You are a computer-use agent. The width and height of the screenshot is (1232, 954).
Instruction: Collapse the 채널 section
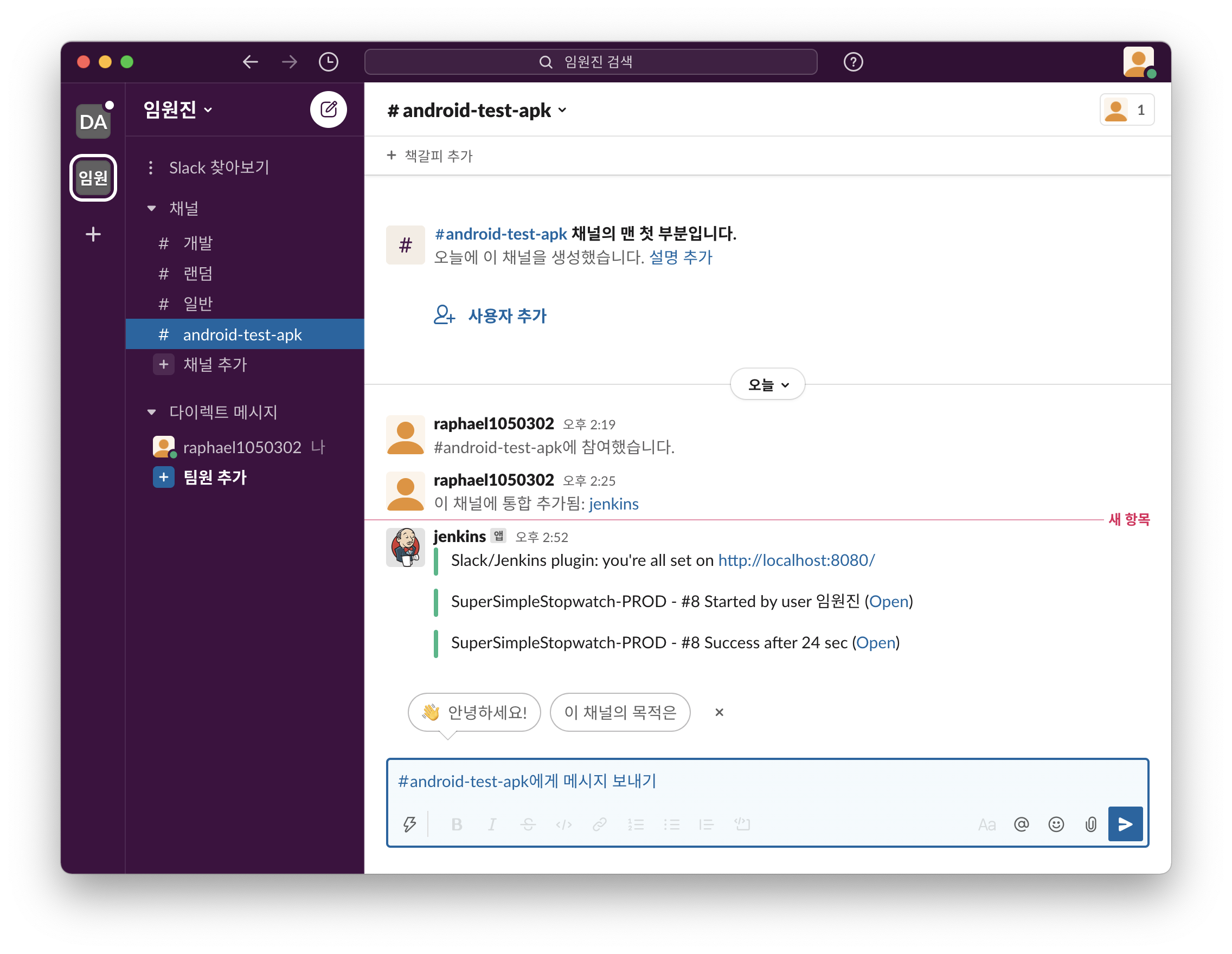pos(151,209)
